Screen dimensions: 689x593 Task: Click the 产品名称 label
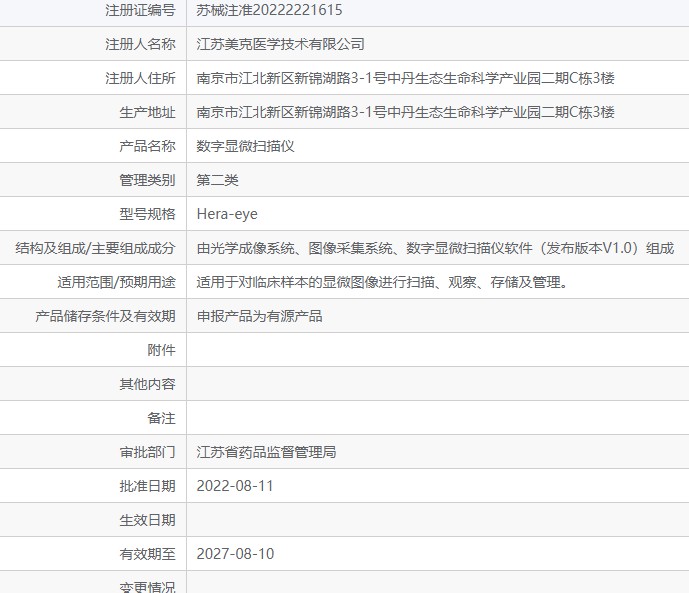pyautogui.click(x=147, y=146)
